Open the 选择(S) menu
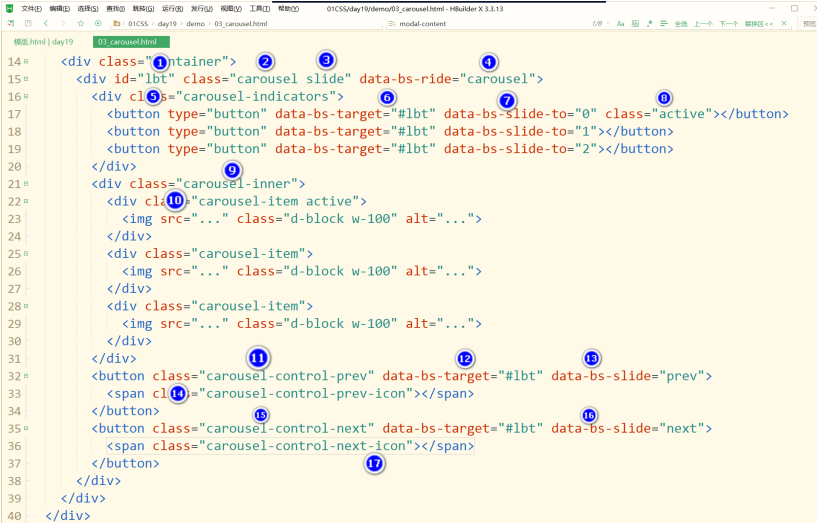Screen dimensions: 817x525 (88, 9)
